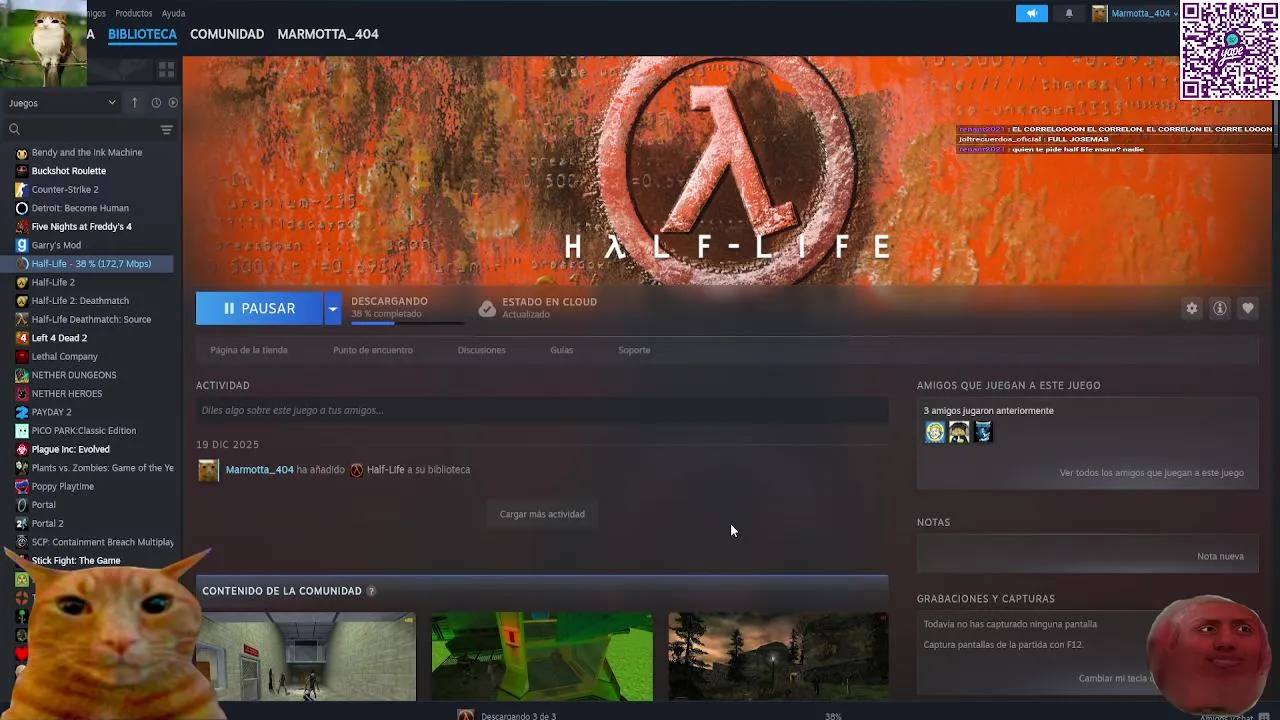The height and width of the screenshot is (720, 1280).
Task: Open the dark outdoor screenshot thumbnail
Action: click(778, 657)
